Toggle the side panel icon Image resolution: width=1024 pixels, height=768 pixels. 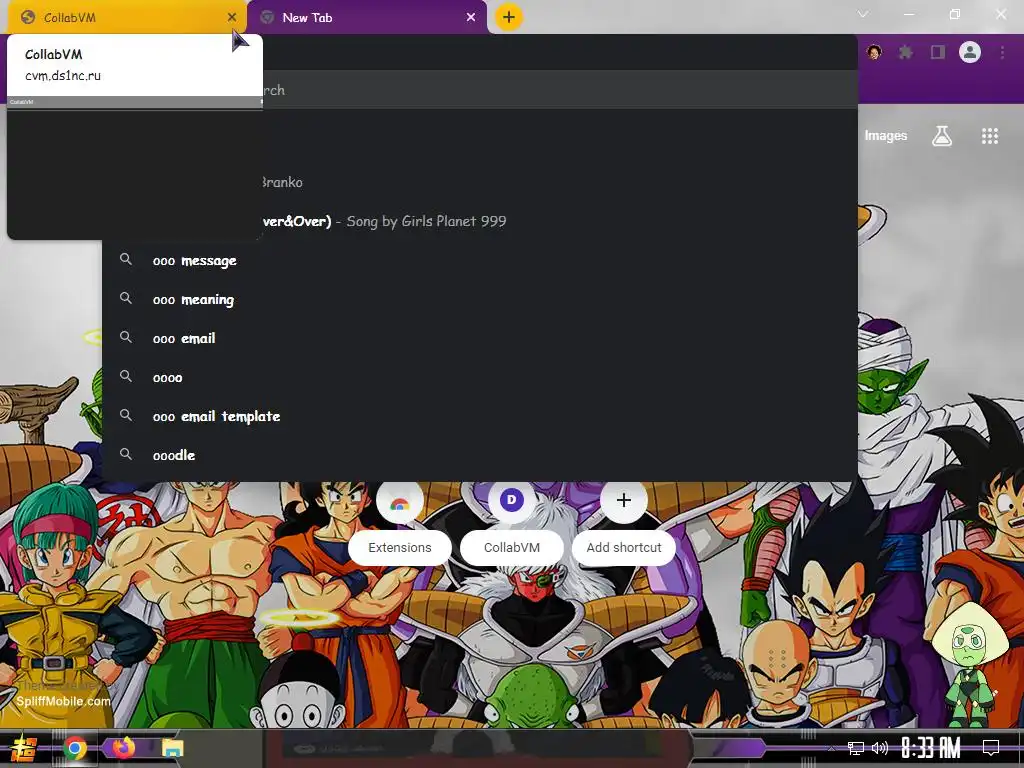(938, 52)
